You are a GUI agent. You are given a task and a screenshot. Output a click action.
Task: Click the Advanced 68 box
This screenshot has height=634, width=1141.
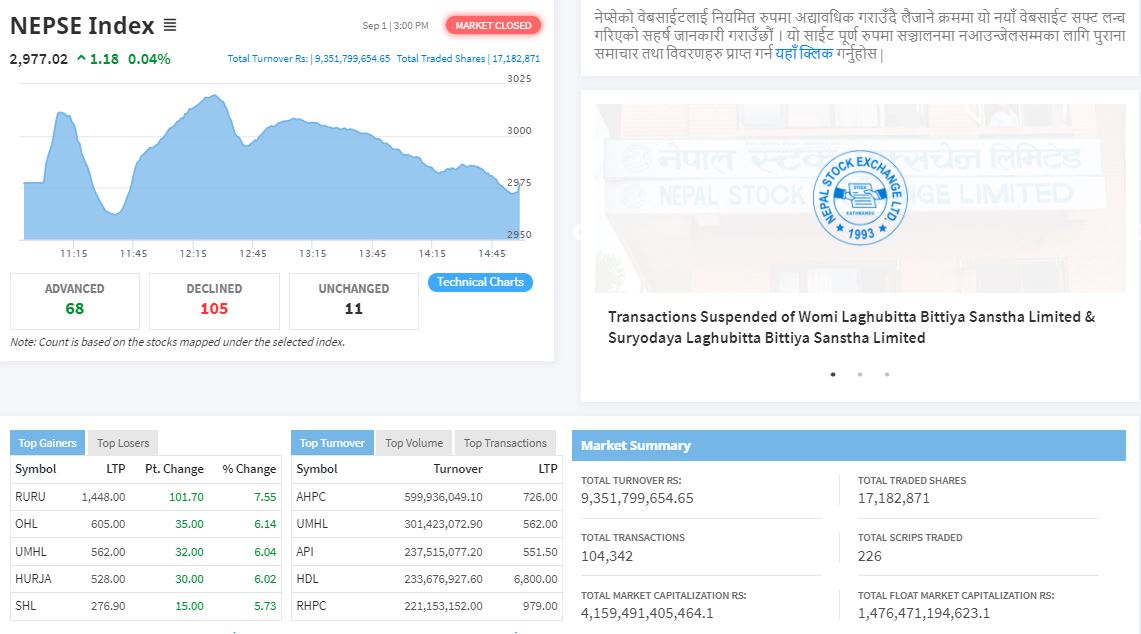coord(74,301)
